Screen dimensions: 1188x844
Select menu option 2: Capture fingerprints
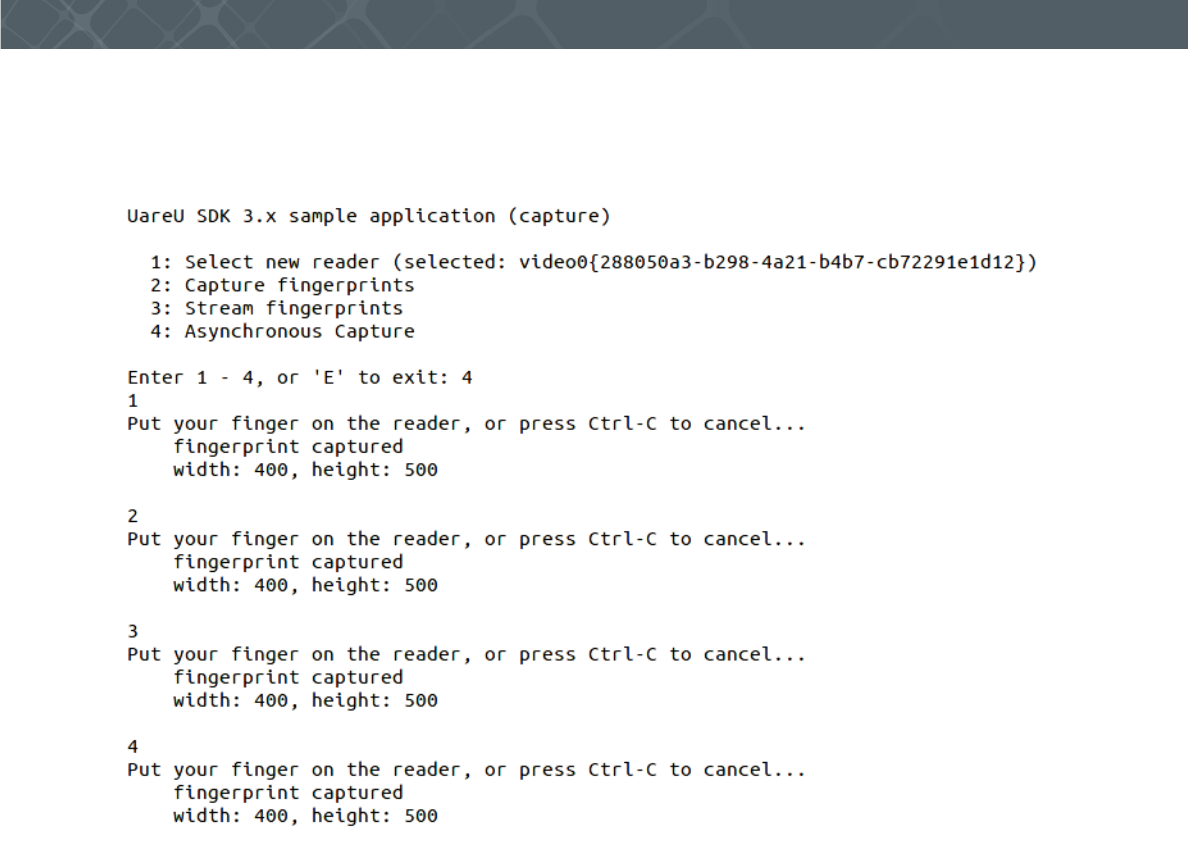point(282,285)
